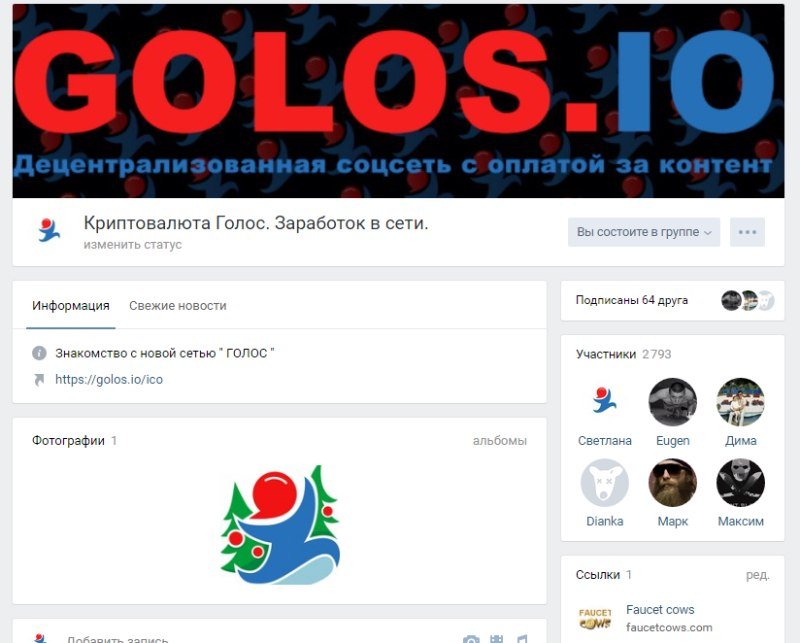Open Светлана's member avatar

pyautogui.click(x=605, y=402)
